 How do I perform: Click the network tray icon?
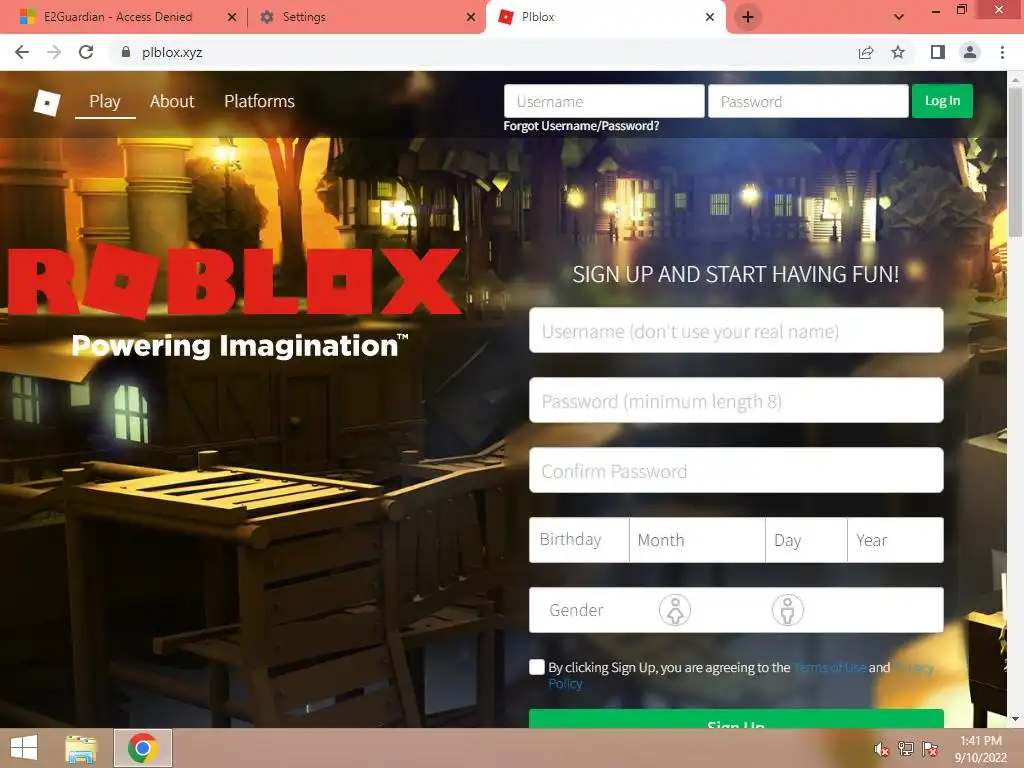[x=906, y=749]
